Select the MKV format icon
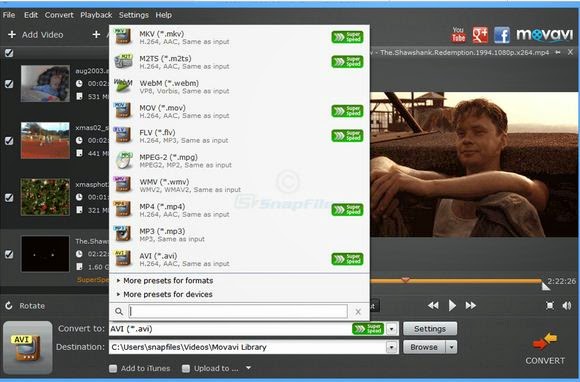Image resolution: width=580 pixels, height=382 pixels. pos(123,37)
